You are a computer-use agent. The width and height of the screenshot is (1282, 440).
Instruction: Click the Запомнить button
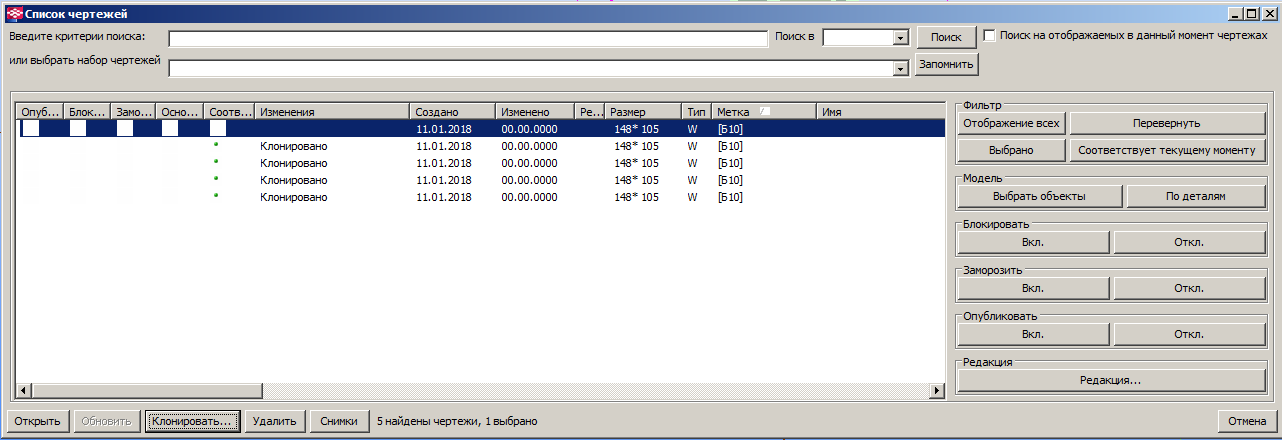946,64
